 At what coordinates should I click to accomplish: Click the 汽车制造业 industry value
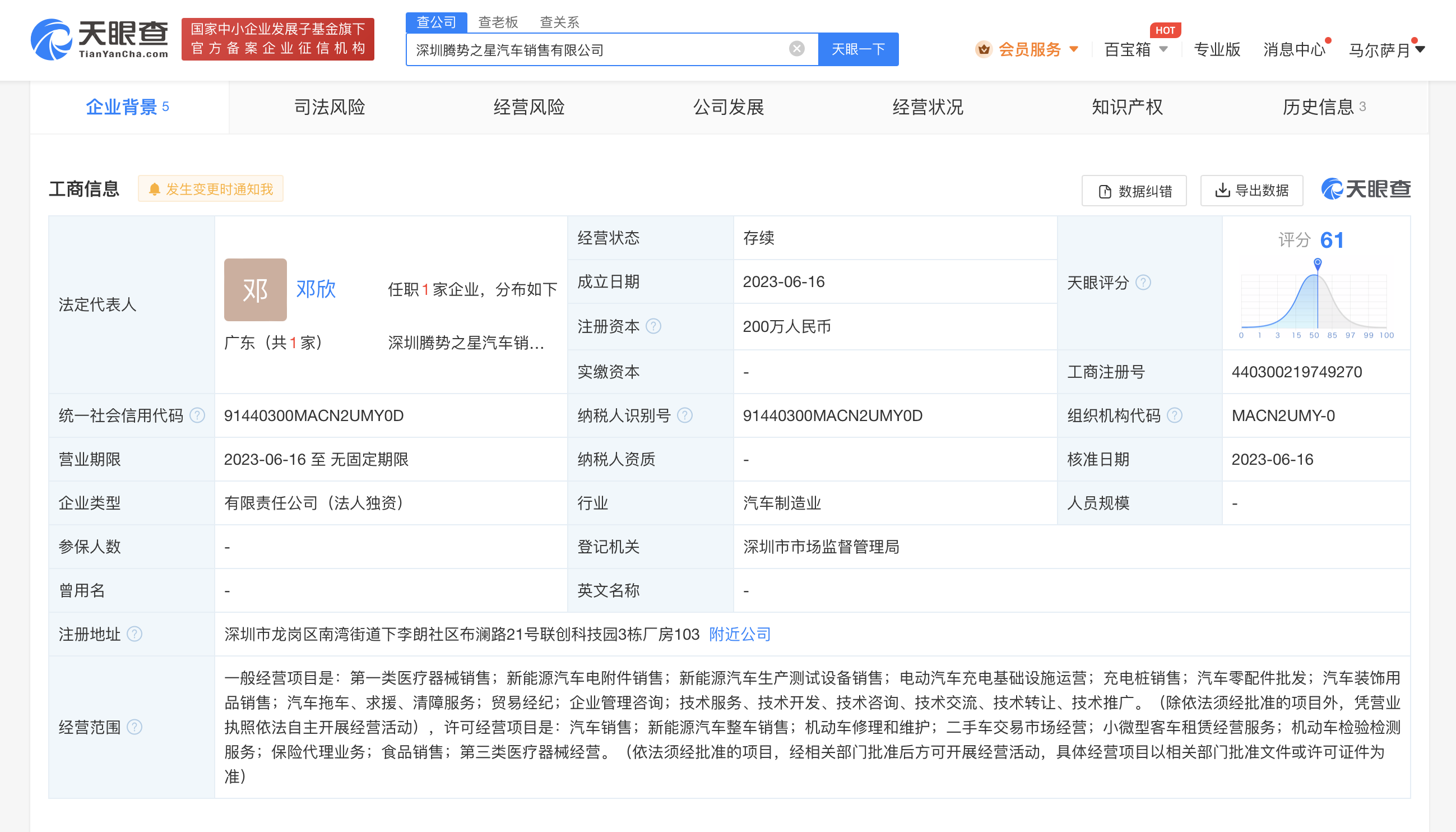[781, 503]
